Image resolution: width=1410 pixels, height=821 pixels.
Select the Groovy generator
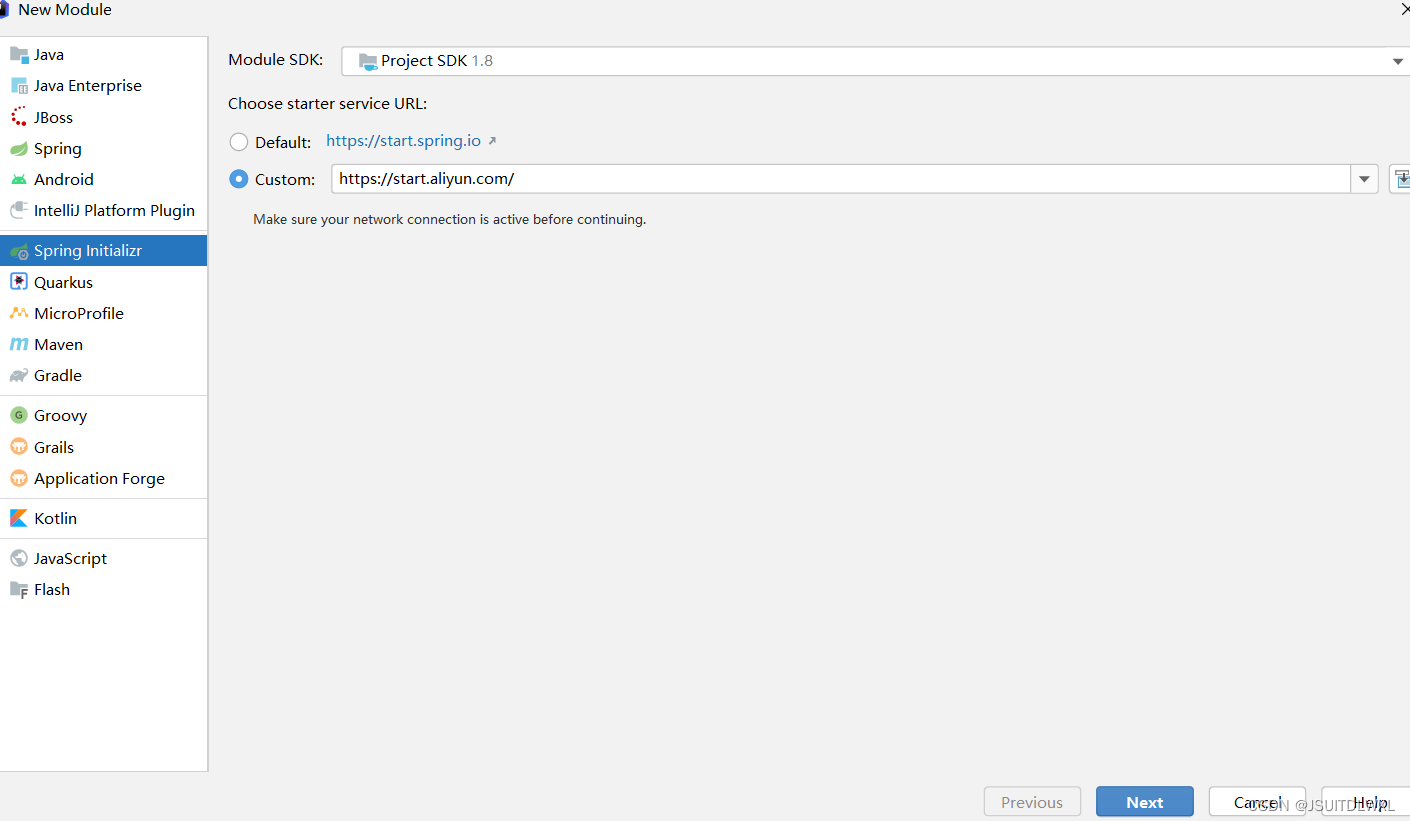pyautogui.click(x=60, y=415)
